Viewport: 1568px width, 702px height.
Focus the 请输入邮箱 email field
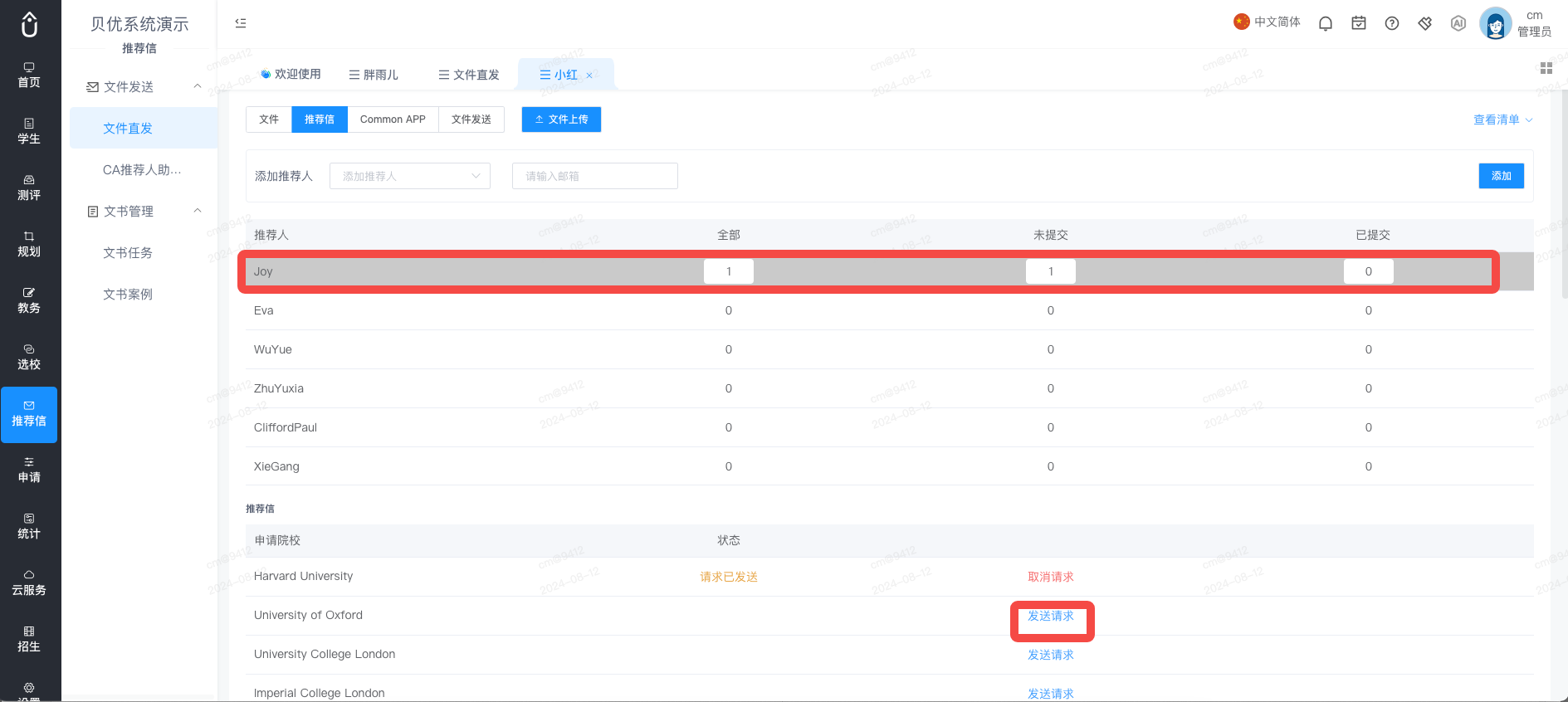[595, 176]
